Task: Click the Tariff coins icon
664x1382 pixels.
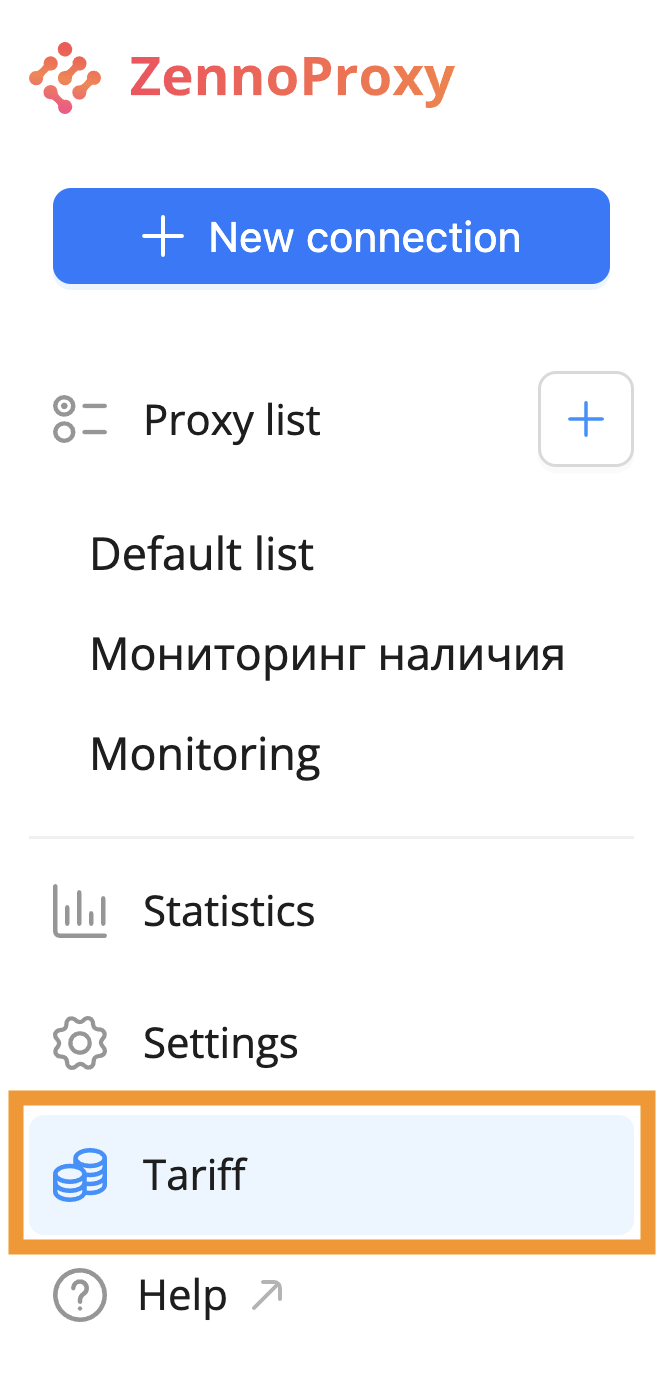Action: (x=80, y=1175)
